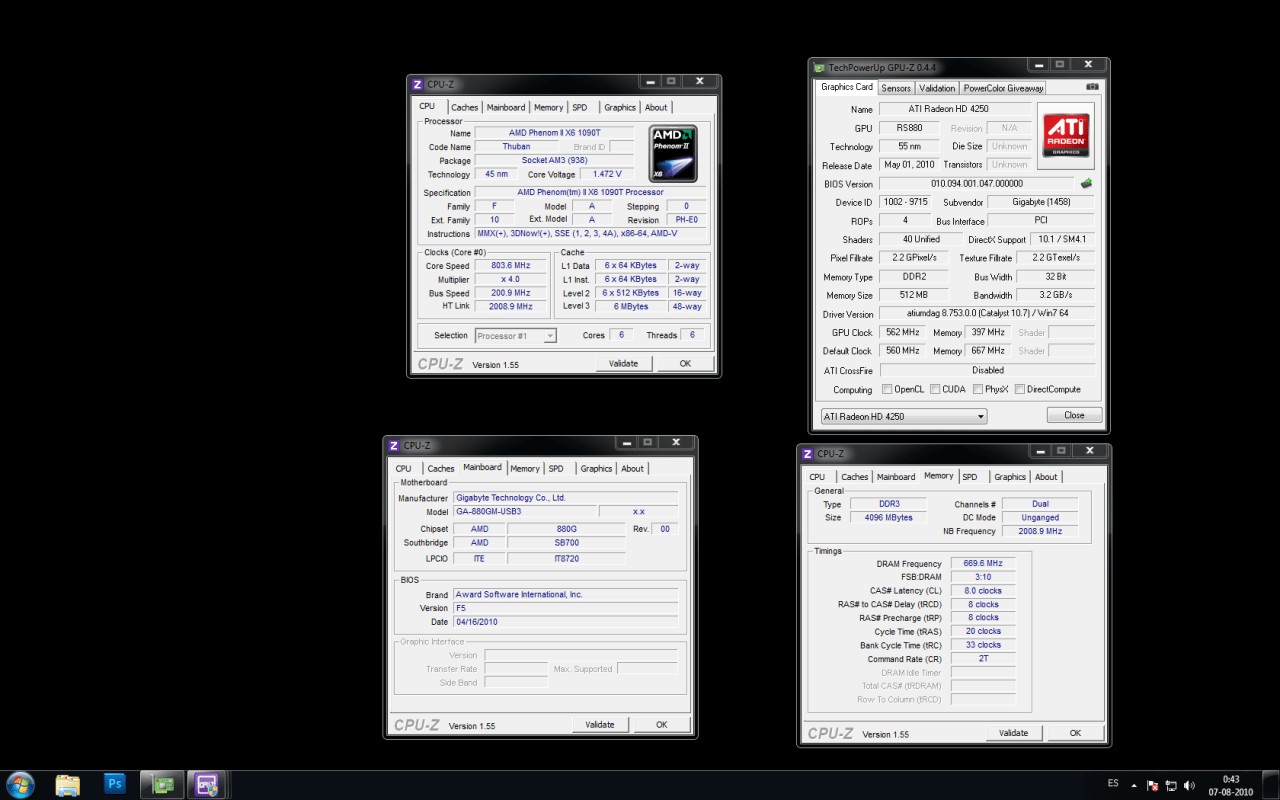
Task: Click the ES language indicator in the tray
Action: (x=1113, y=783)
